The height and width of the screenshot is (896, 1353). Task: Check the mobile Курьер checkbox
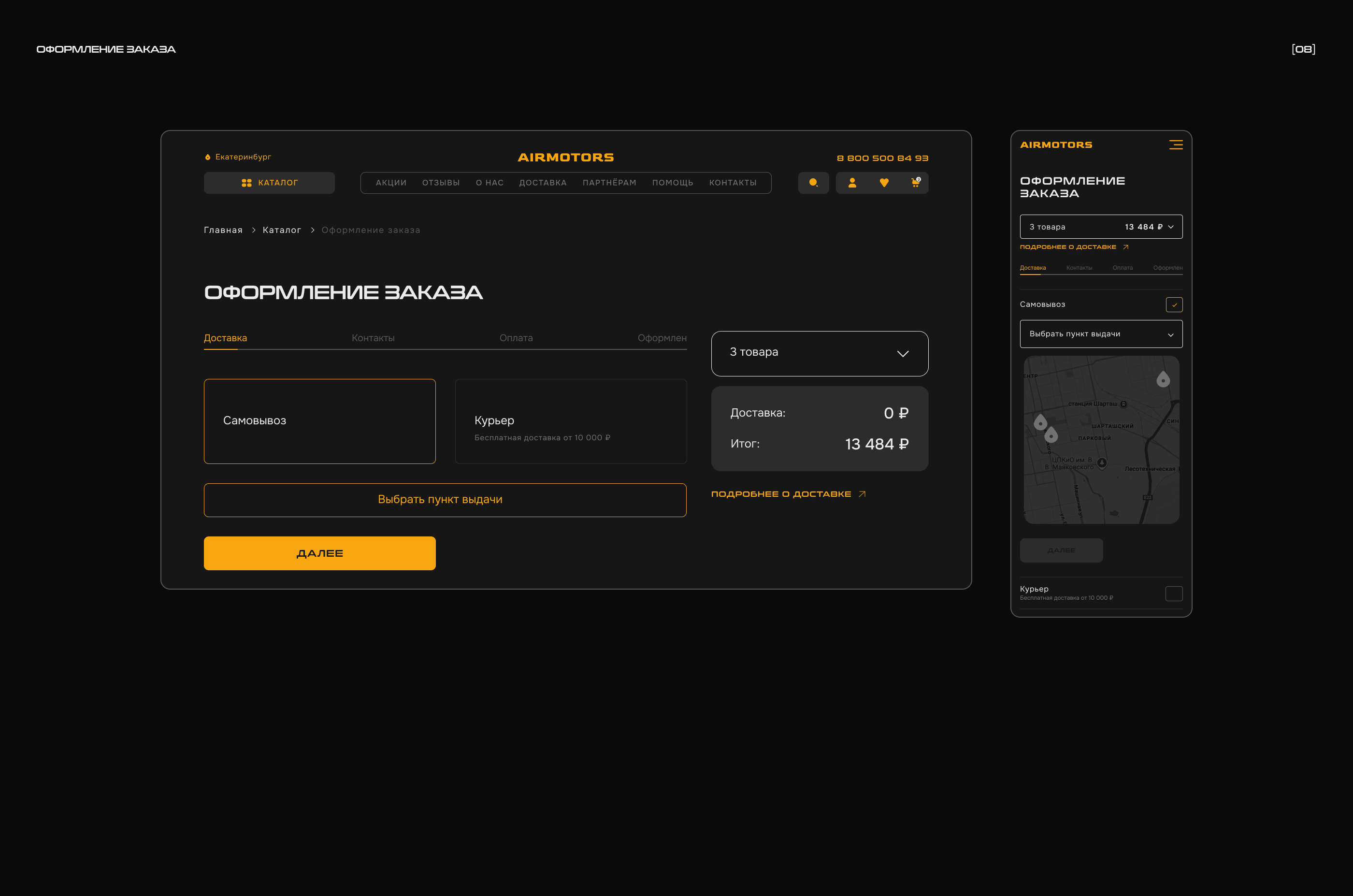point(1174,594)
